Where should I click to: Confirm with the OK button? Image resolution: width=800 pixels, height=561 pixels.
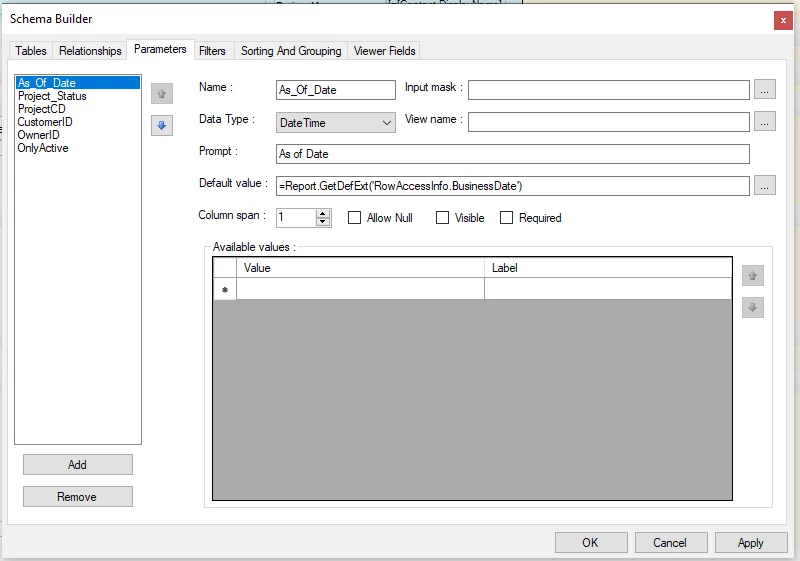(x=591, y=543)
